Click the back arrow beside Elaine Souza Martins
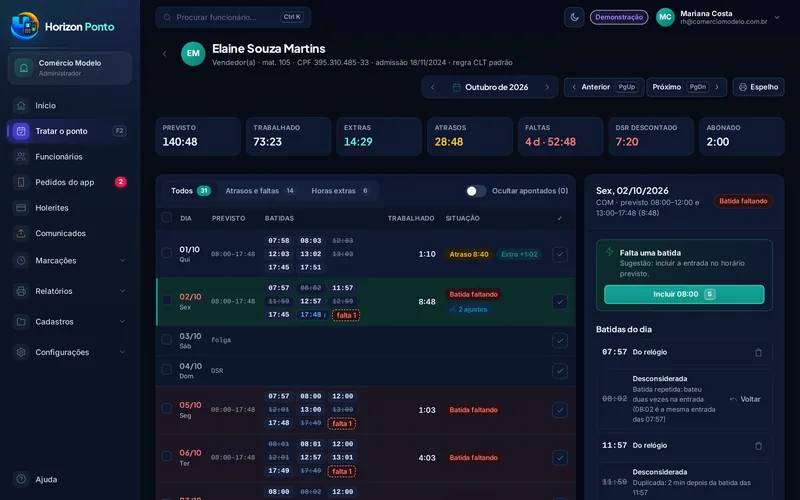 coord(164,54)
